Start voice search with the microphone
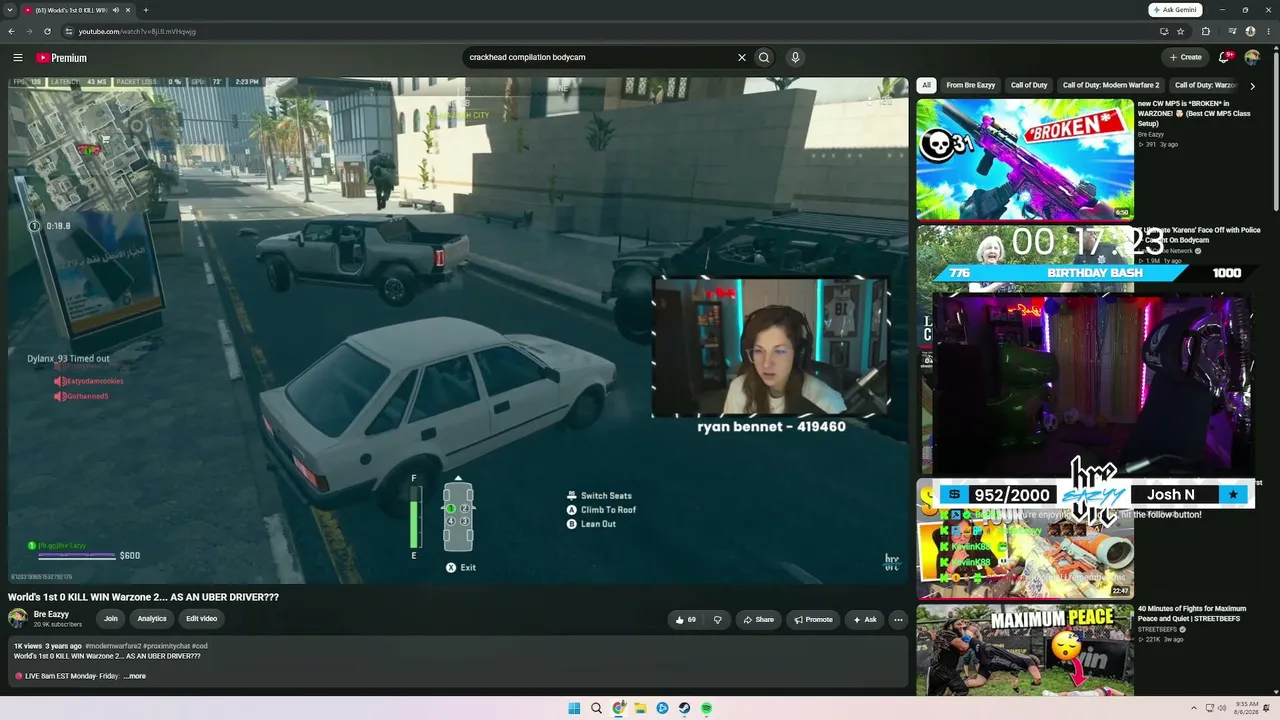This screenshot has height=720, width=1280. coord(795,58)
